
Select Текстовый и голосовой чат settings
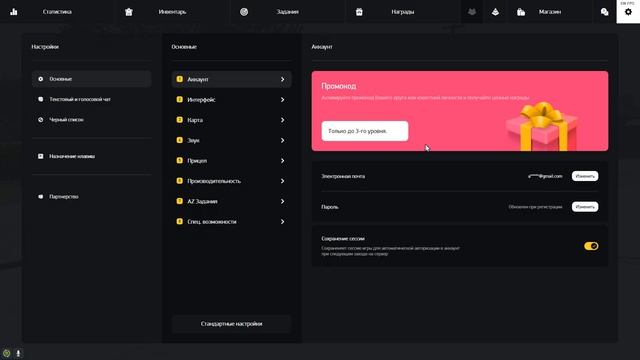tap(91, 99)
